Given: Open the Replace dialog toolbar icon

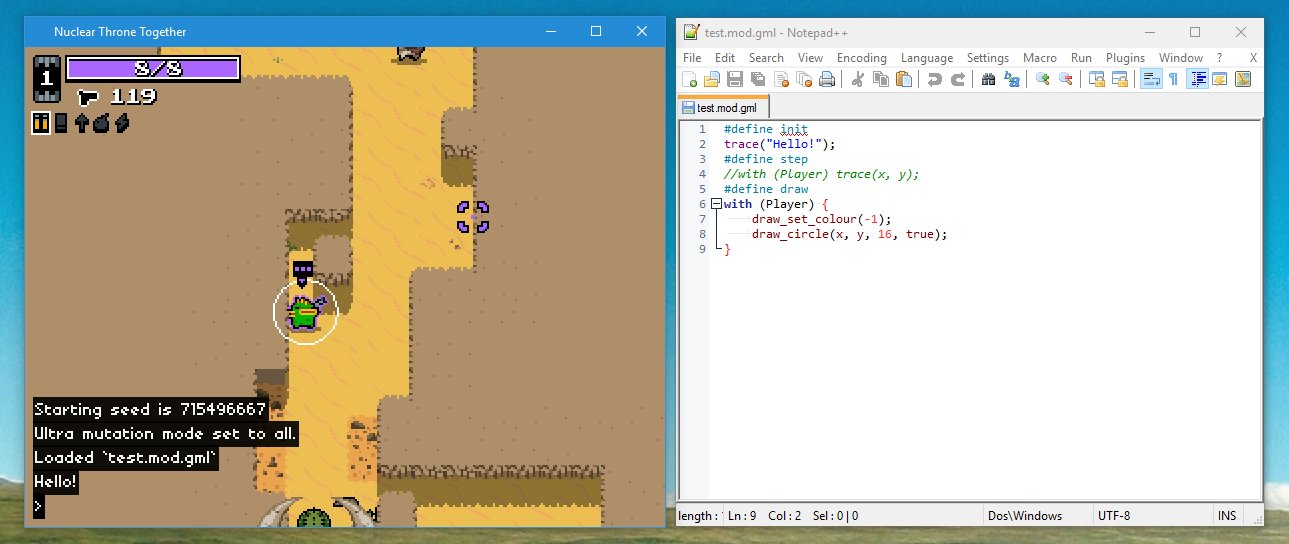Looking at the screenshot, I should pos(1011,80).
